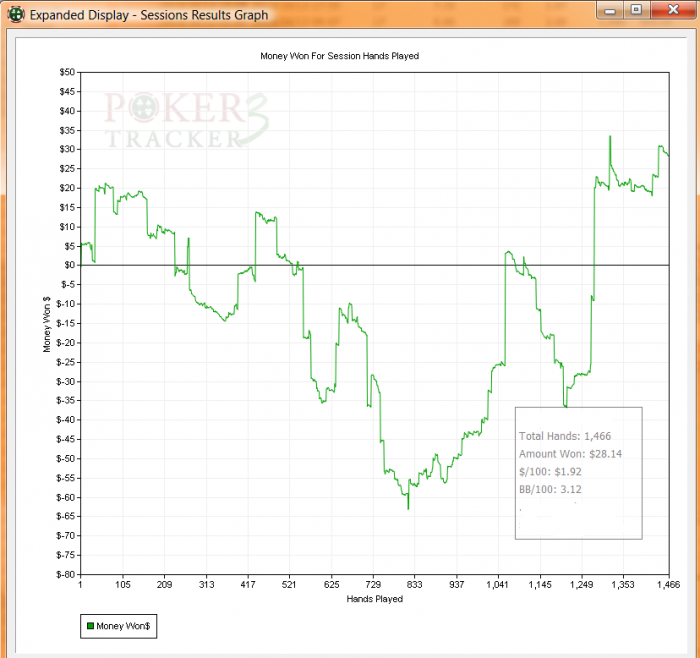This screenshot has width=700, height=658.
Task: Select the Money Won$ legend label
Action: [123, 626]
